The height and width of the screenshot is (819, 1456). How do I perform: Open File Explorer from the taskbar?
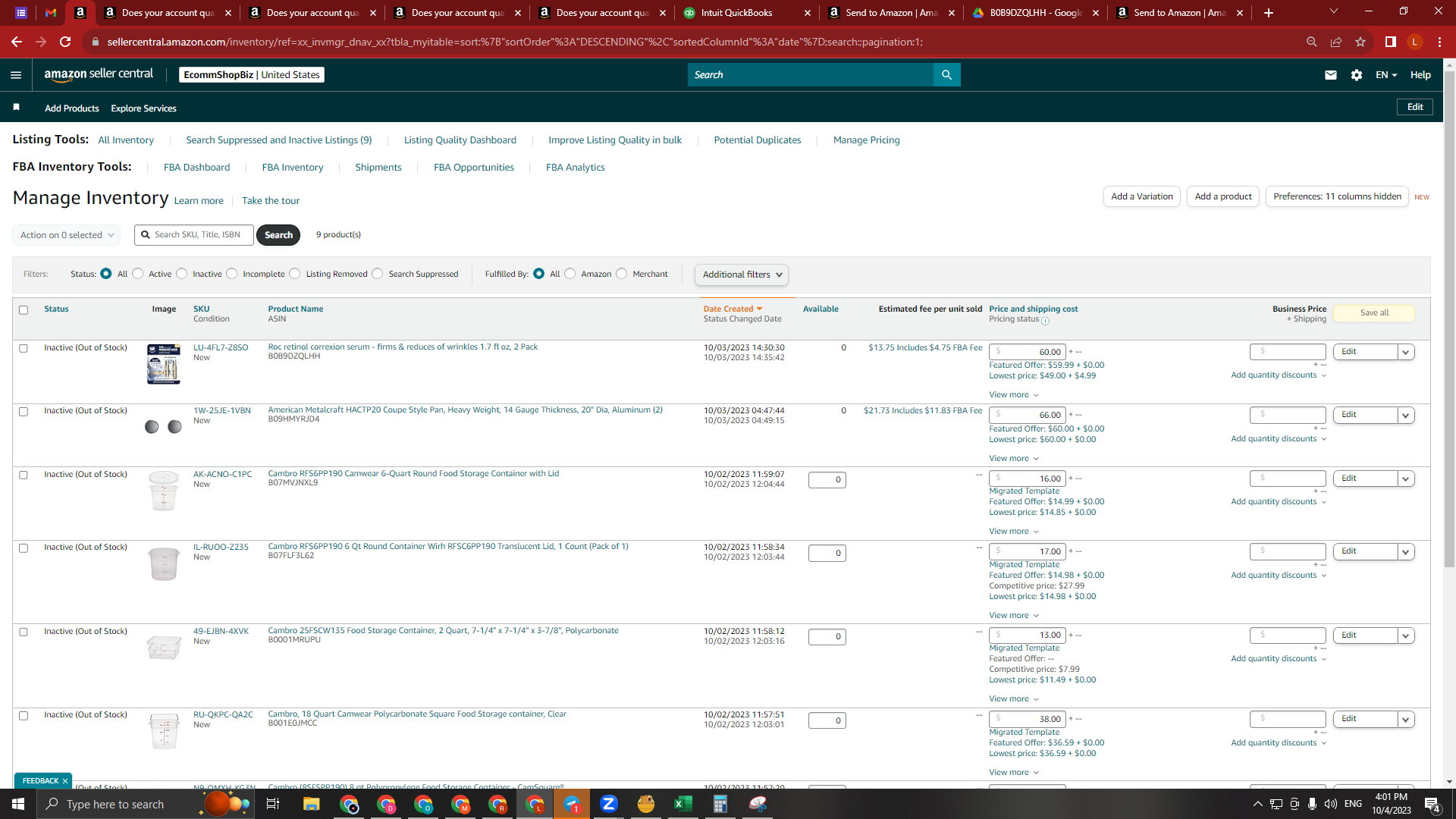(x=311, y=804)
